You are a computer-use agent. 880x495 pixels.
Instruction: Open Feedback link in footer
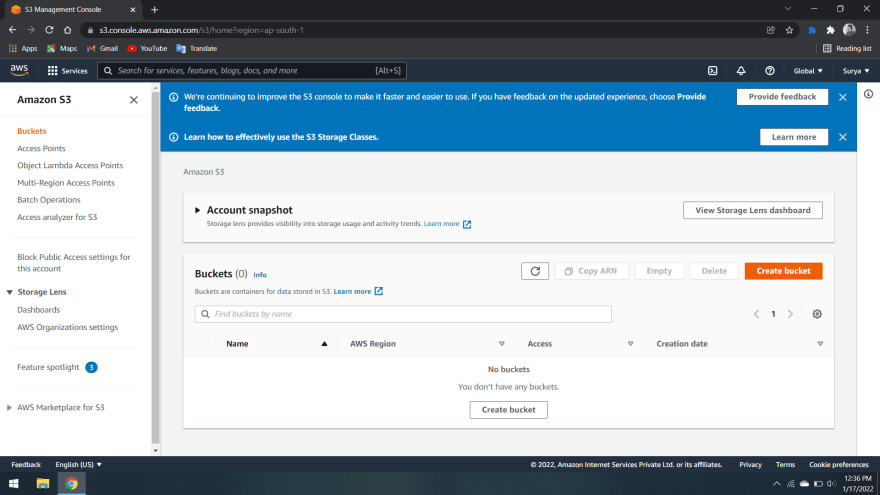26,465
